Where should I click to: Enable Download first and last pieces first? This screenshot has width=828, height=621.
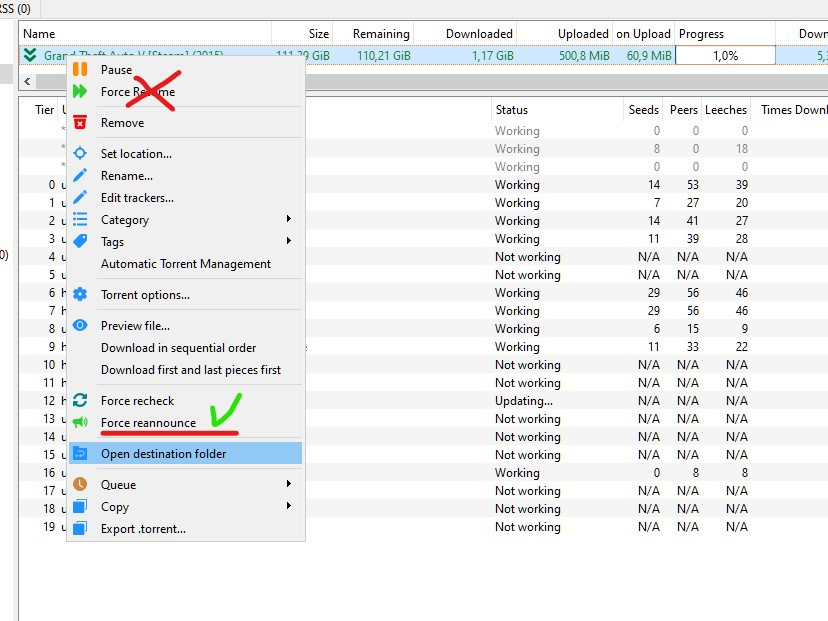190,370
